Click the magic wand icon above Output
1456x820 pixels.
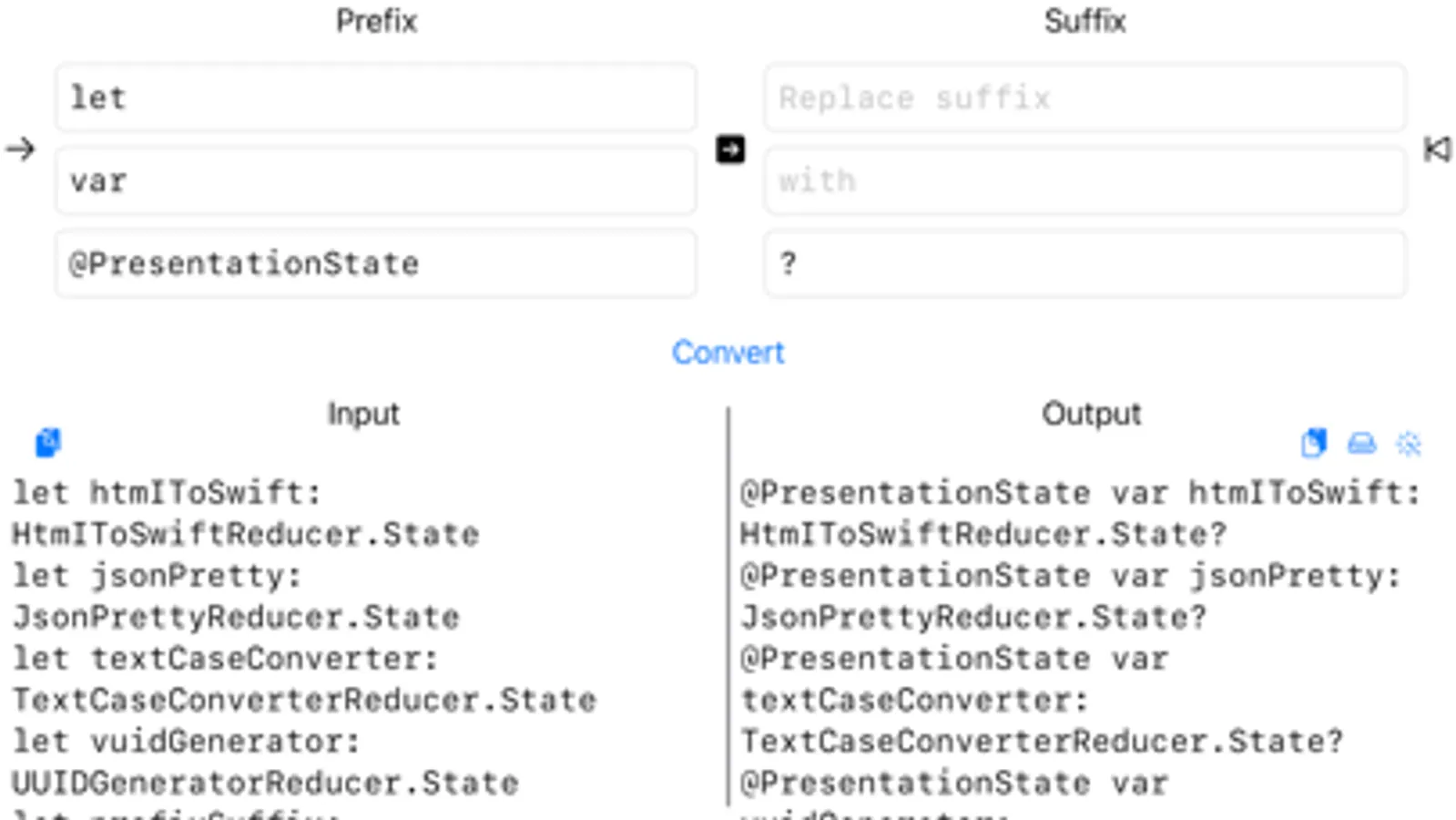coord(1409,444)
